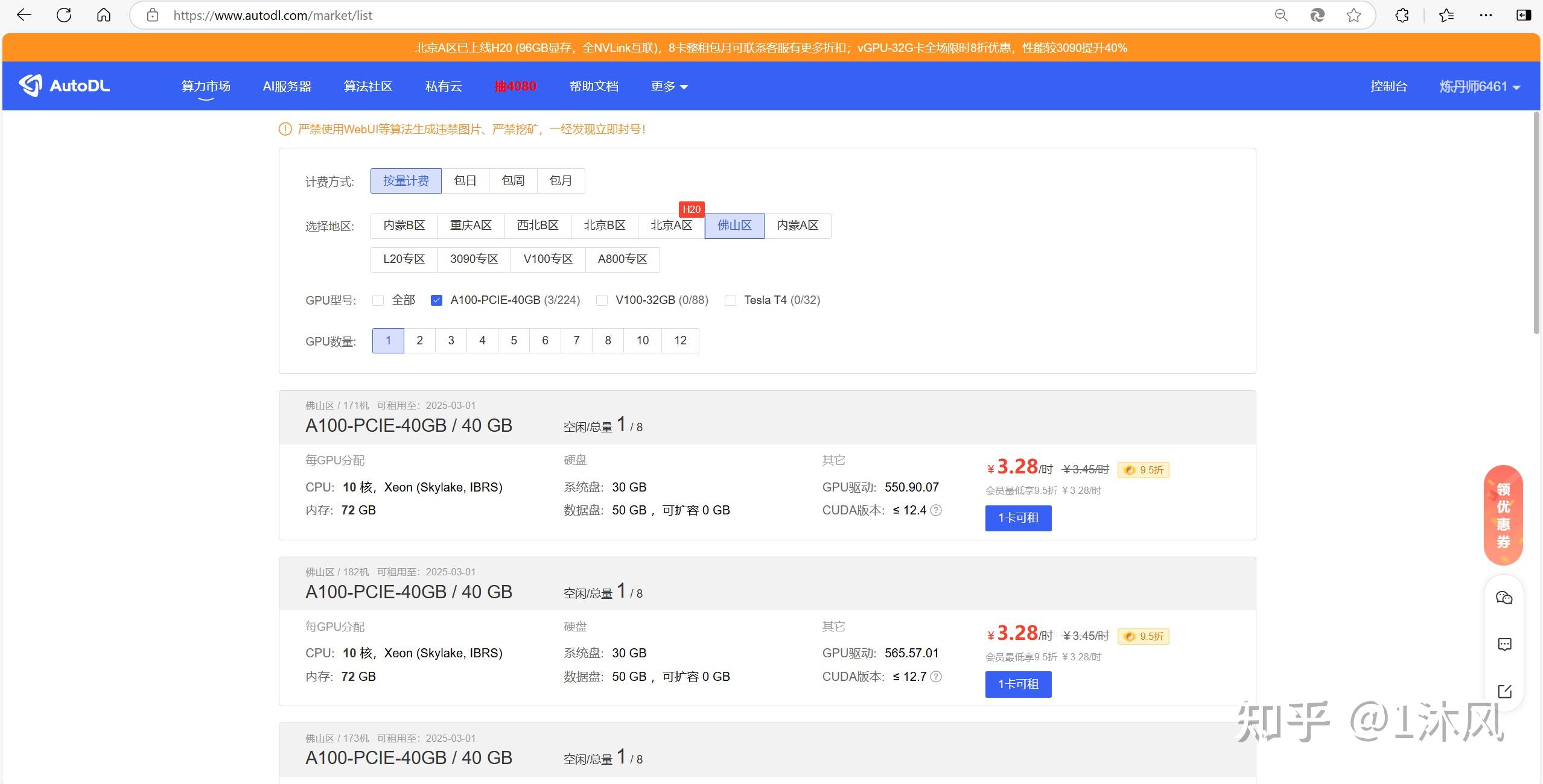Open the browser favorites star icon
The height and width of the screenshot is (784, 1543).
click(1354, 14)
